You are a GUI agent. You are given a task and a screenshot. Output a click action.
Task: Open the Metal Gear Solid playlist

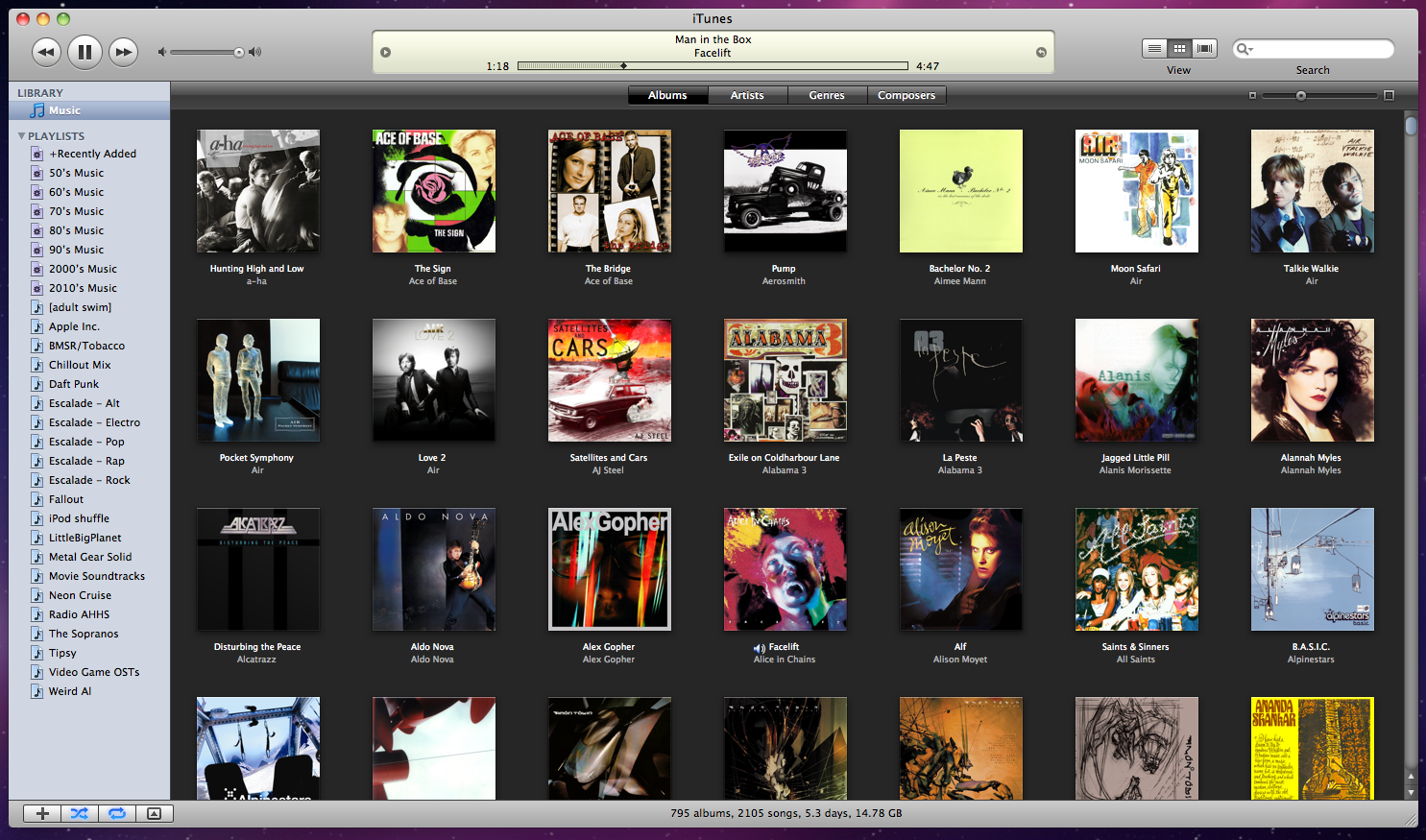(89, 557)
